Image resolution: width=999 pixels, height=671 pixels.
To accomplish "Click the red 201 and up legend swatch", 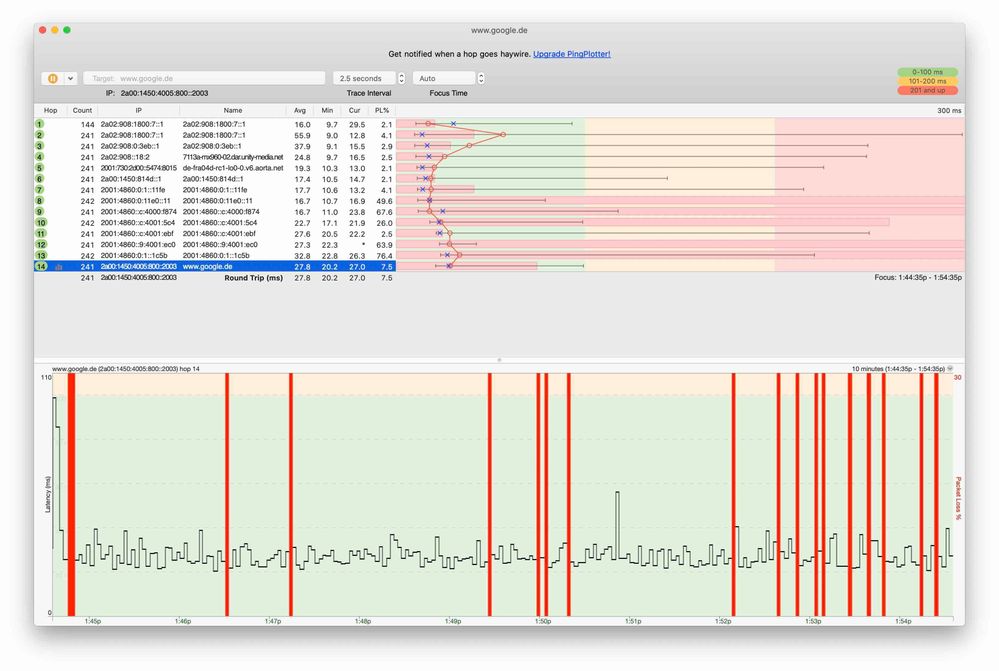I will pos(927,90).
